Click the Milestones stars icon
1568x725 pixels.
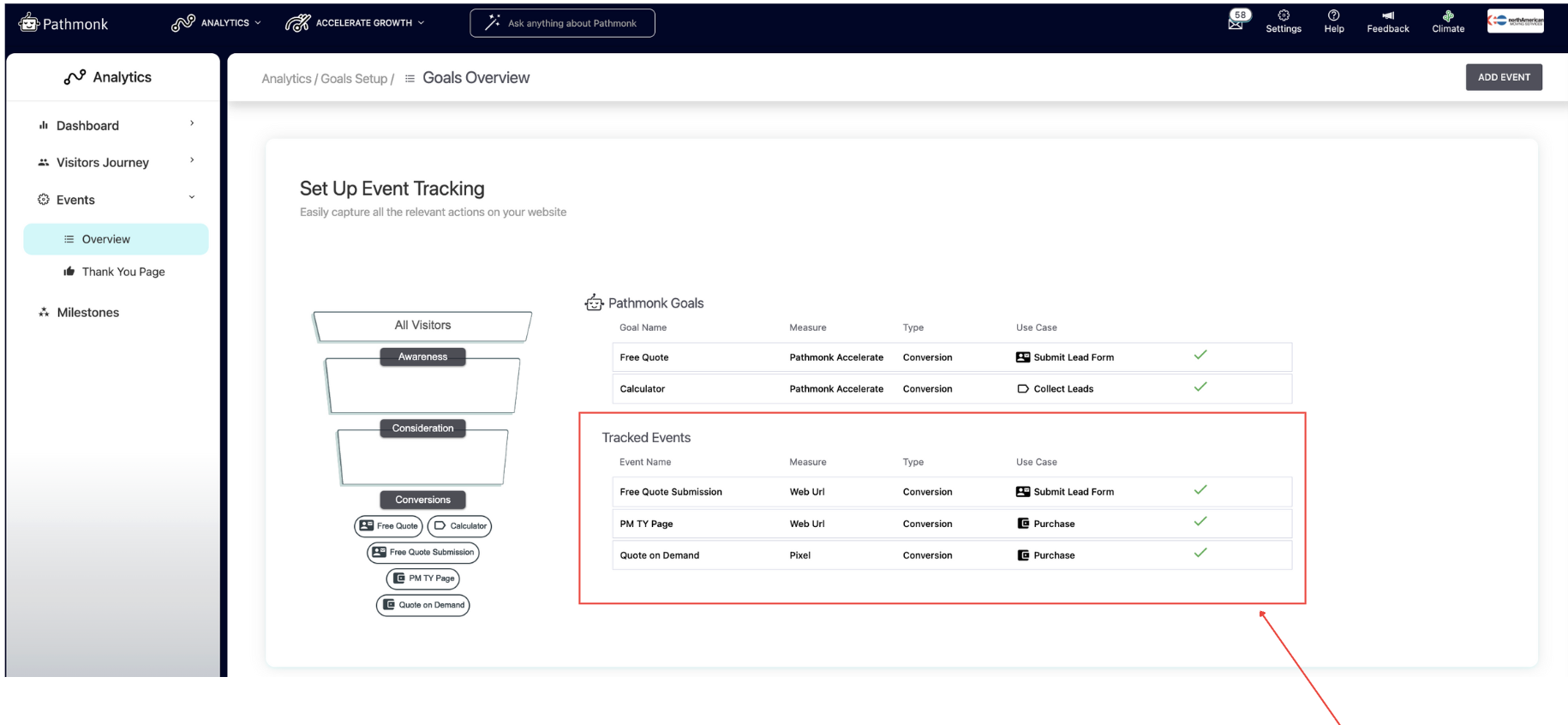(x=44, y=312)
